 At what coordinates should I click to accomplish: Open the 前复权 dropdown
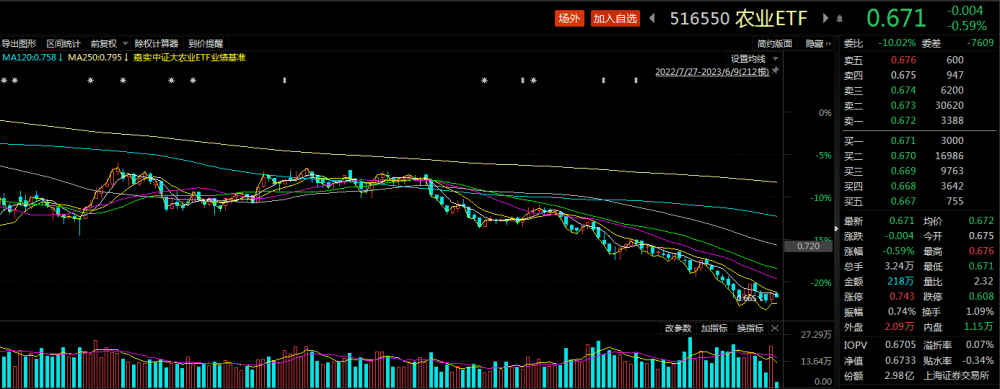108,44
